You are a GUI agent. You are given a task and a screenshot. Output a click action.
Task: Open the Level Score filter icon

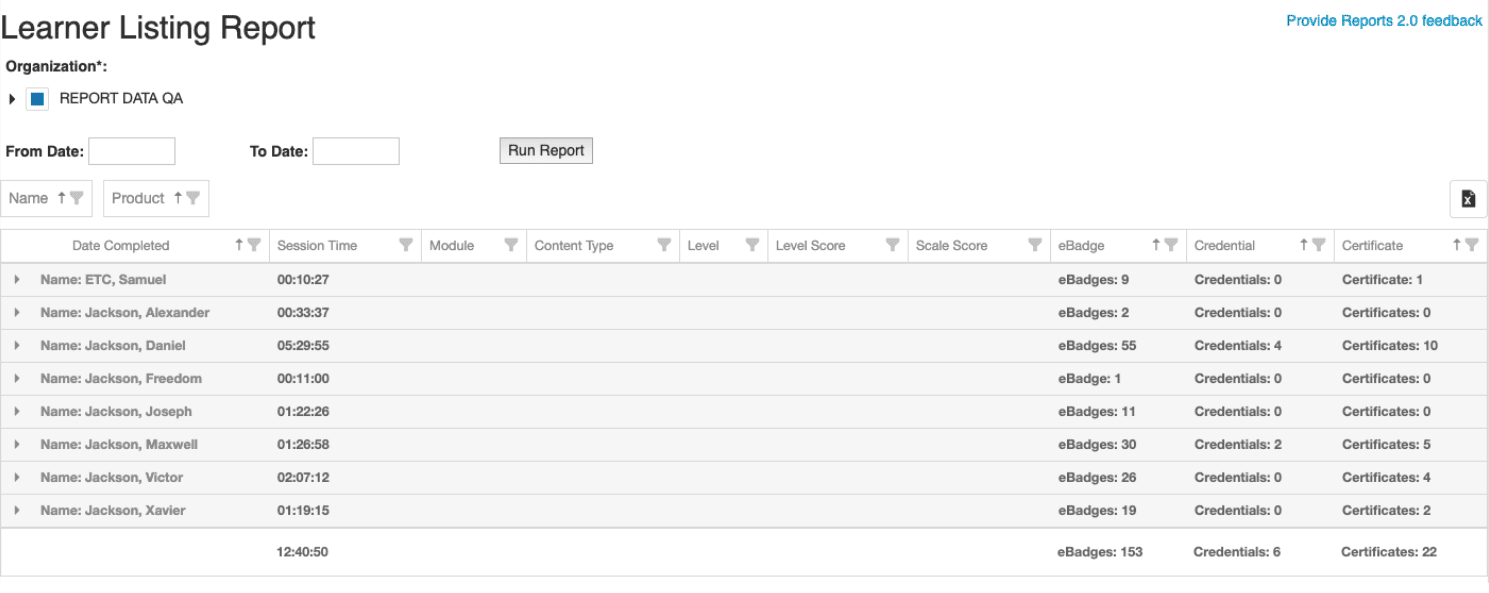coord(892,245)
